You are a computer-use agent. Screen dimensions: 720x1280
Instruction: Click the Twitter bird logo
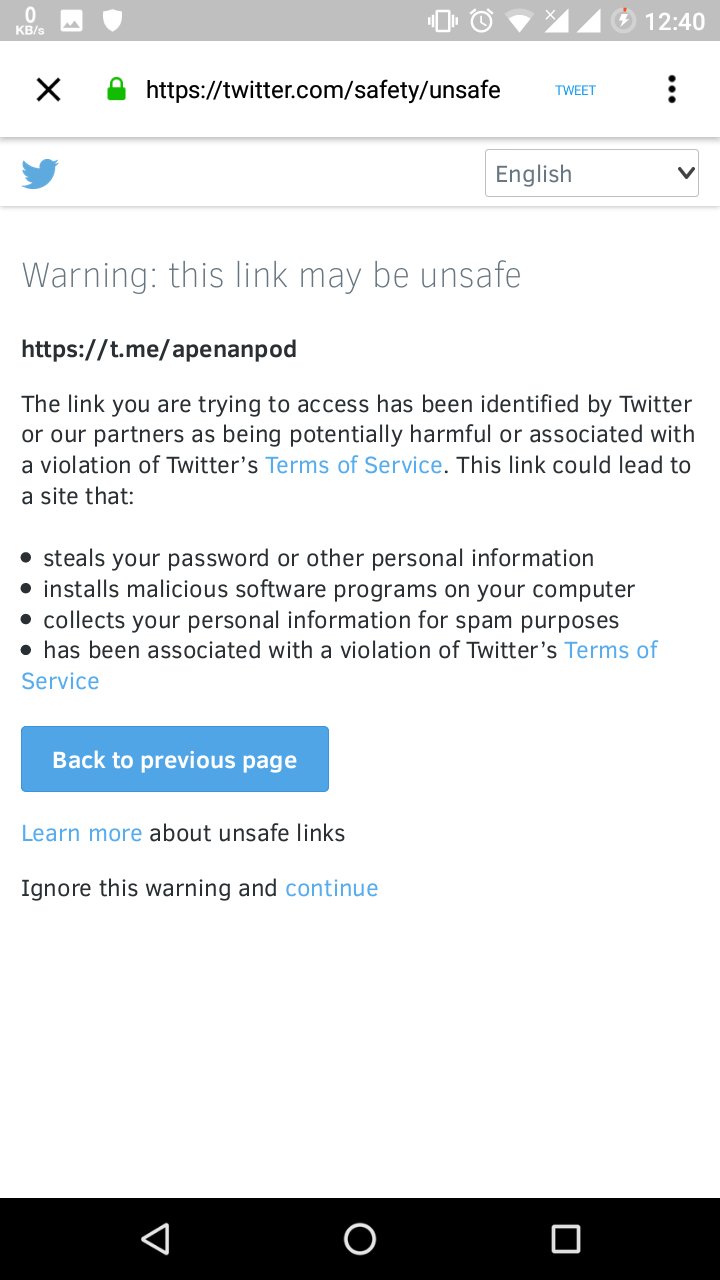point(40,174)
